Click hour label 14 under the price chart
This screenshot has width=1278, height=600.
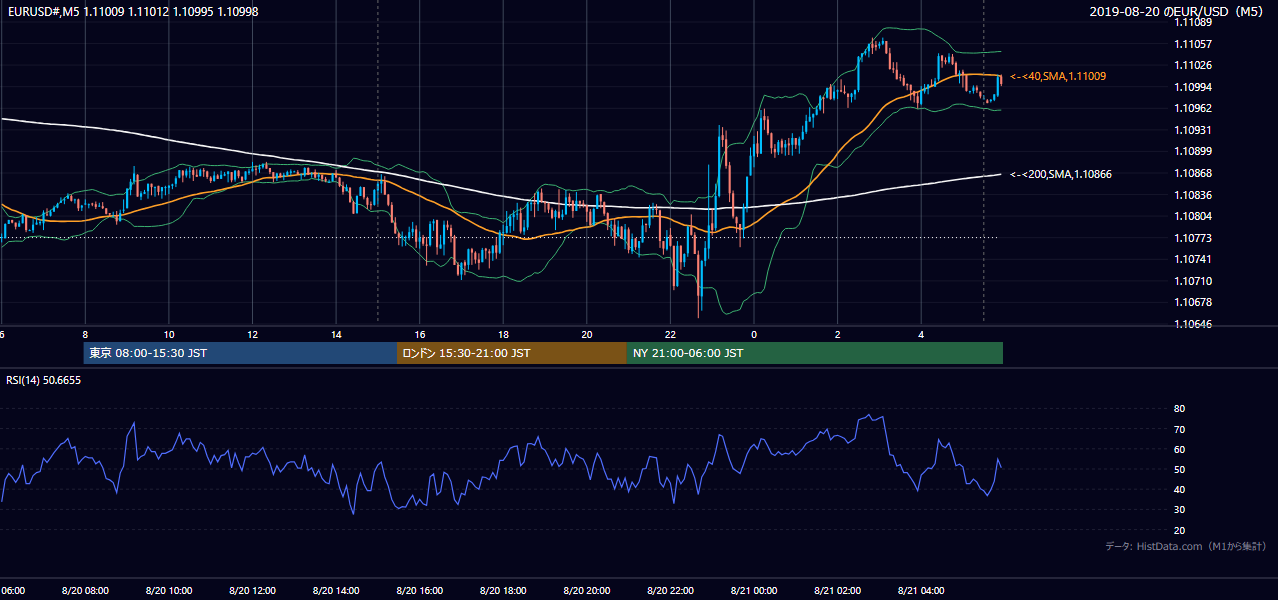336,334
